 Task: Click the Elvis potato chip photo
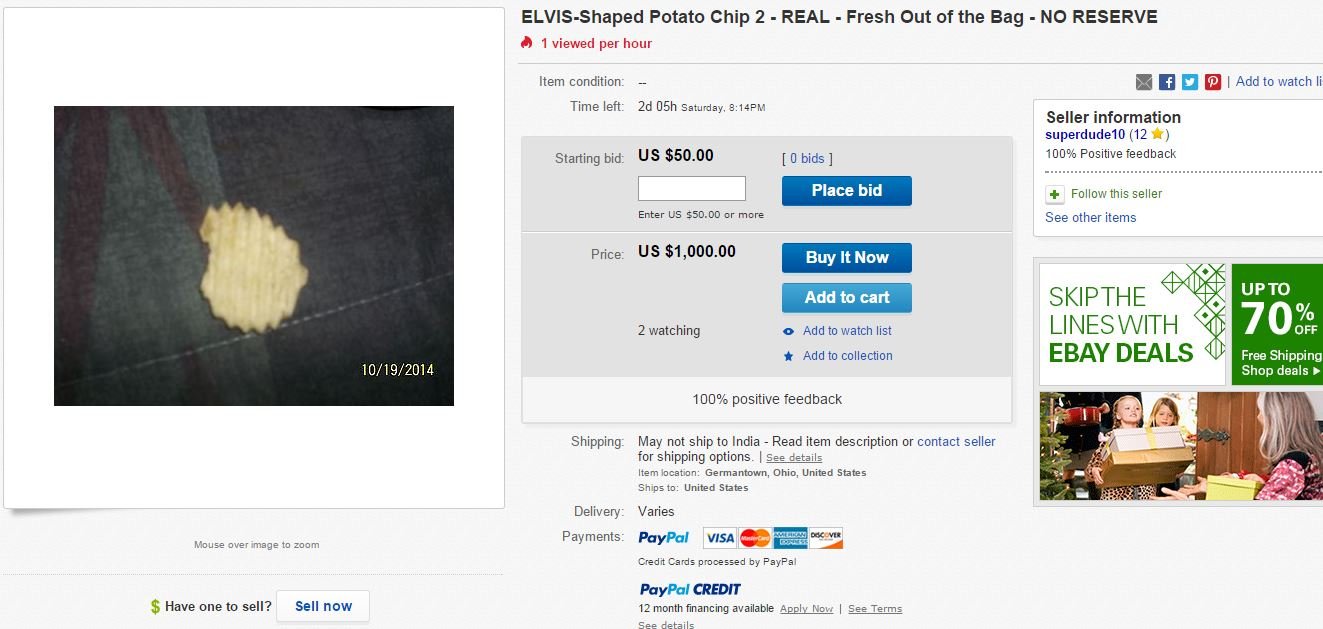pos(254,256)
